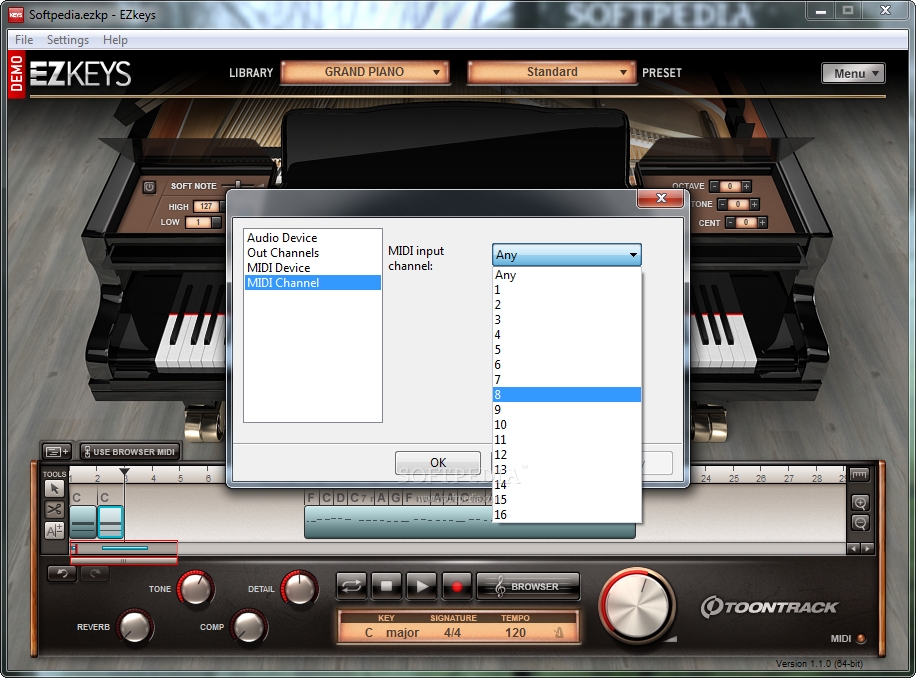The image size is (916, 678).
Task: Click the Tone knob
Action: [x=196, y=587]
